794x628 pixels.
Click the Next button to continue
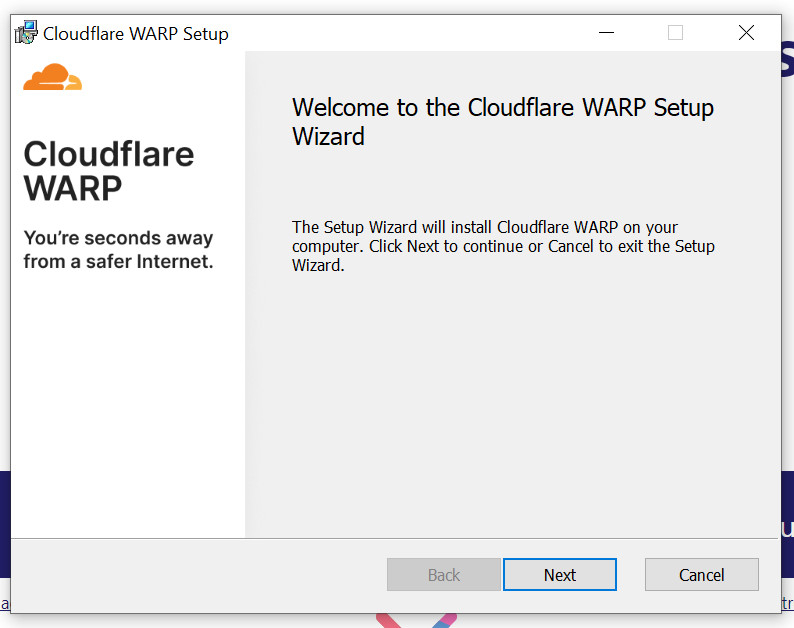[x=559, y=575]
